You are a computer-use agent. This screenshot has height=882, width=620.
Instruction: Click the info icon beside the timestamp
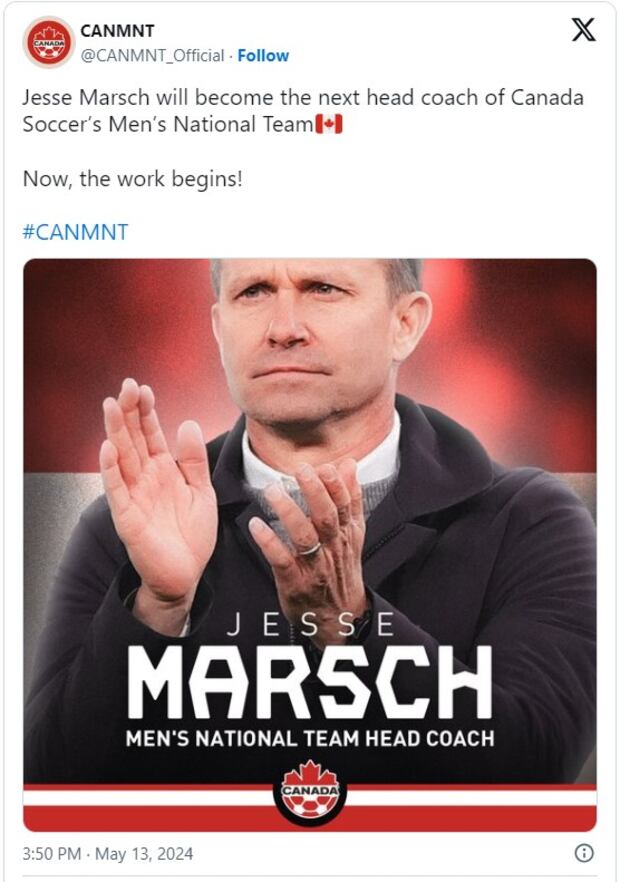click(585, 853)
